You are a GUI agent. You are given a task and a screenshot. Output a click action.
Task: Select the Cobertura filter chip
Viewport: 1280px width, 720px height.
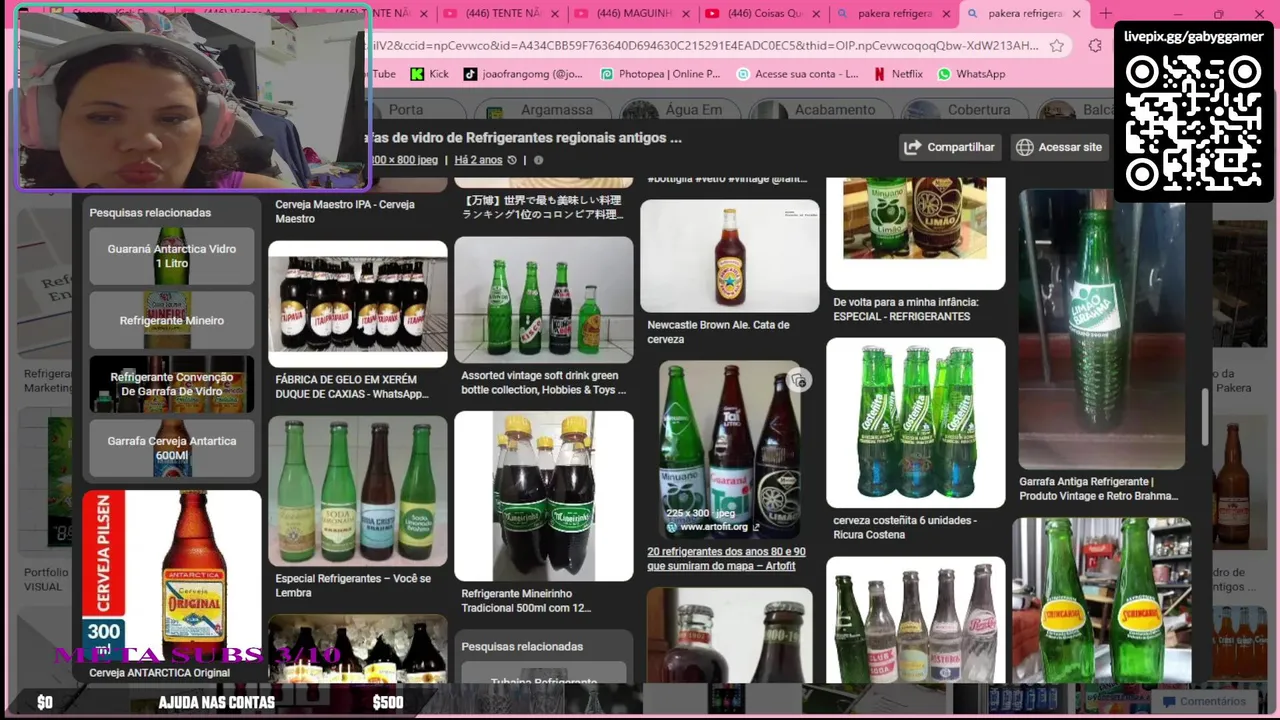click(x=963, y=110)
